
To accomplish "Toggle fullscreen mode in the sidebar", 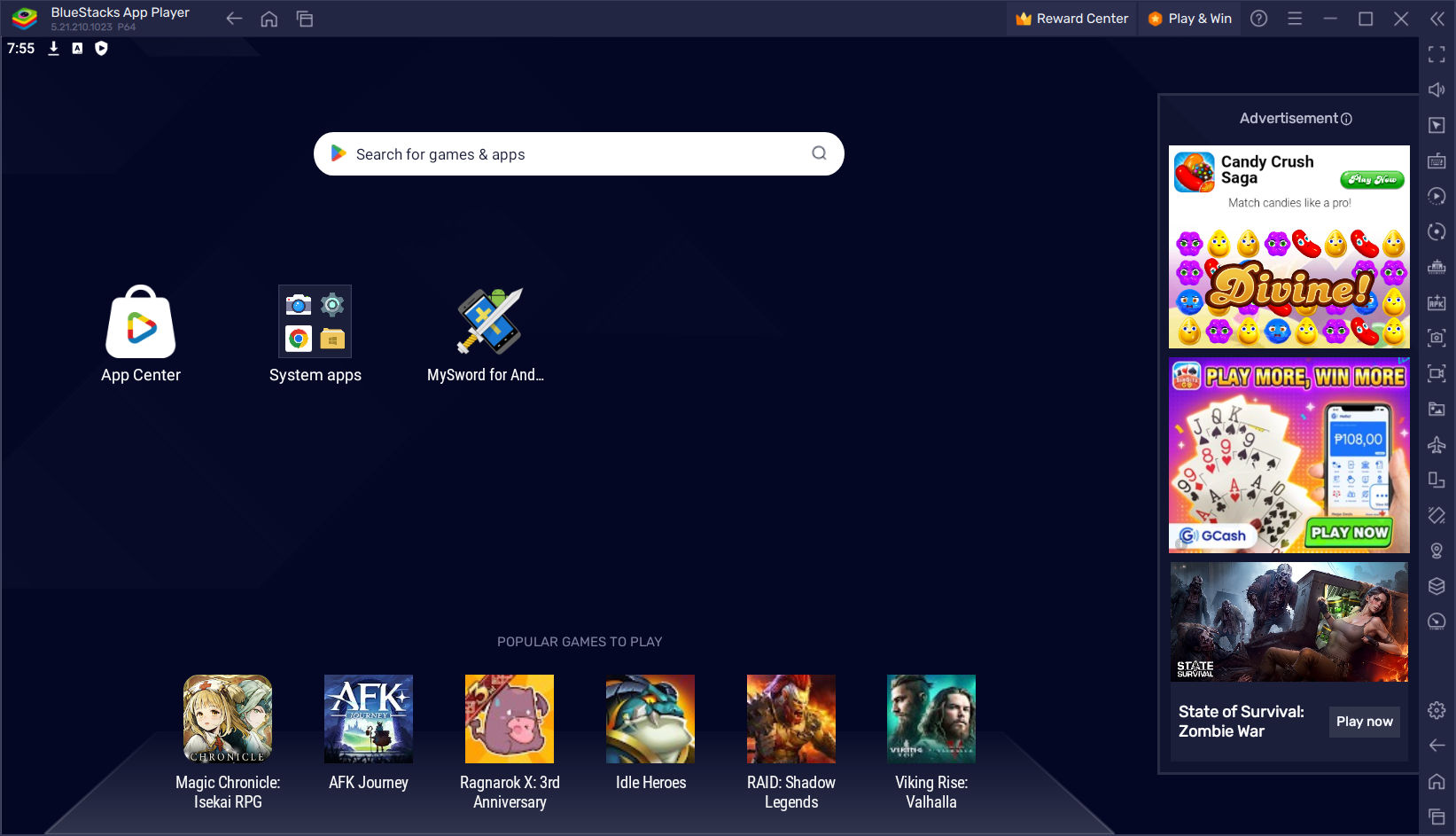I will point(1437,54).
